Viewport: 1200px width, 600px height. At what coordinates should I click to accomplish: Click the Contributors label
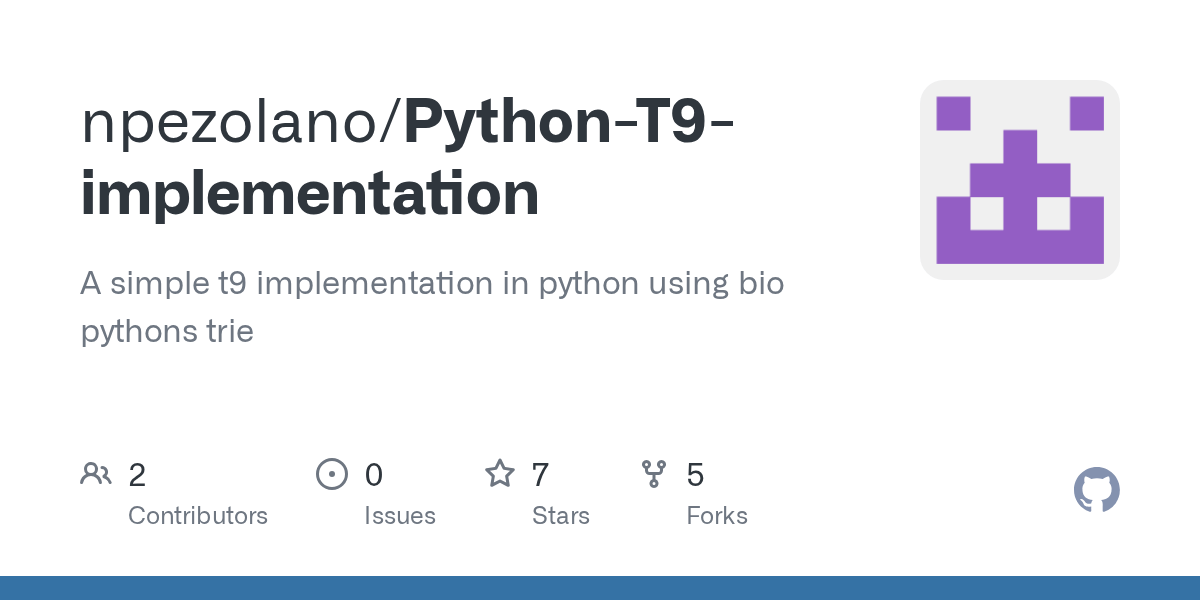click(x=198, y=516)
